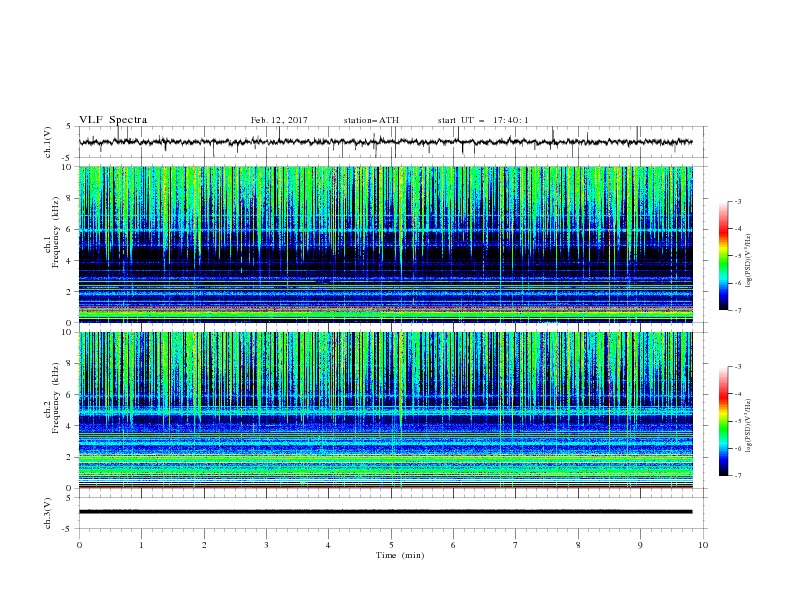Click time axis tick label "10"

click(703, 545)
